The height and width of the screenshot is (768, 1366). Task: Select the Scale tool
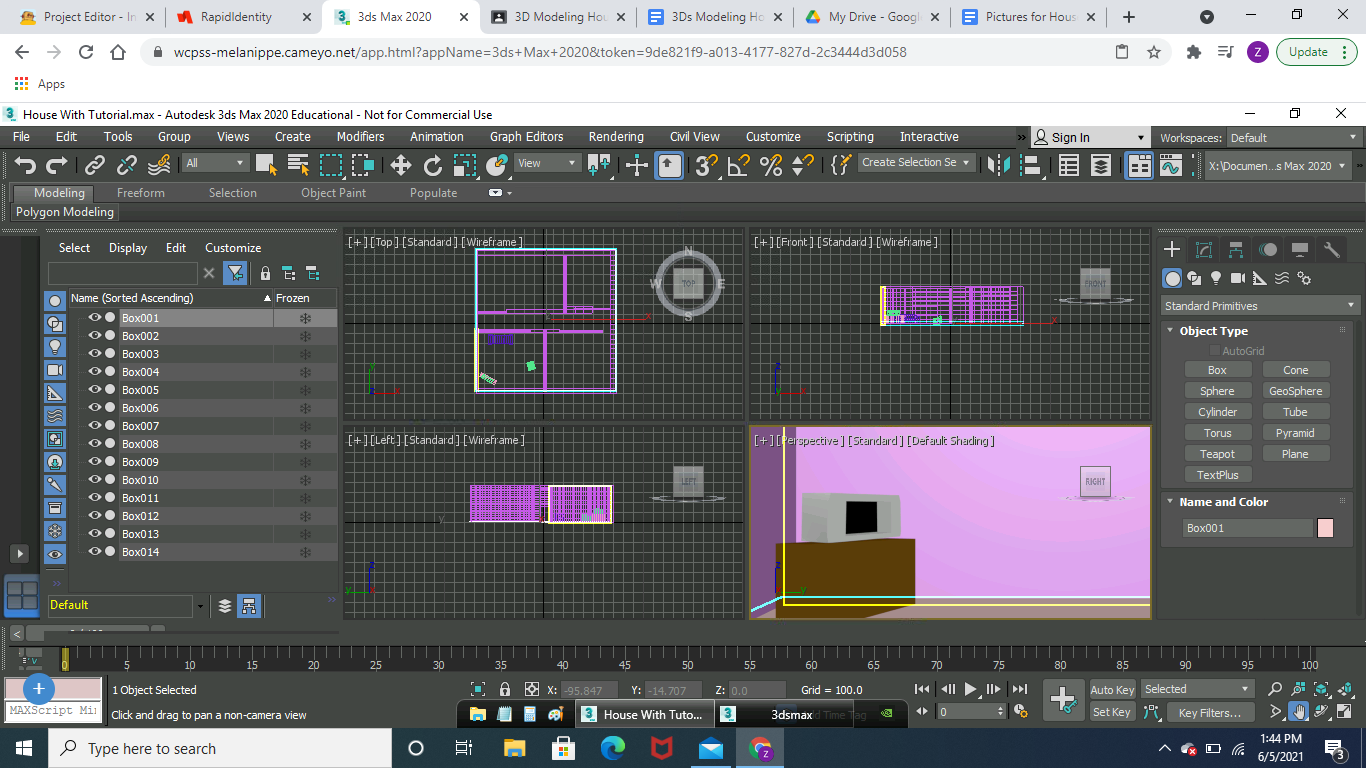click(464, 165)
